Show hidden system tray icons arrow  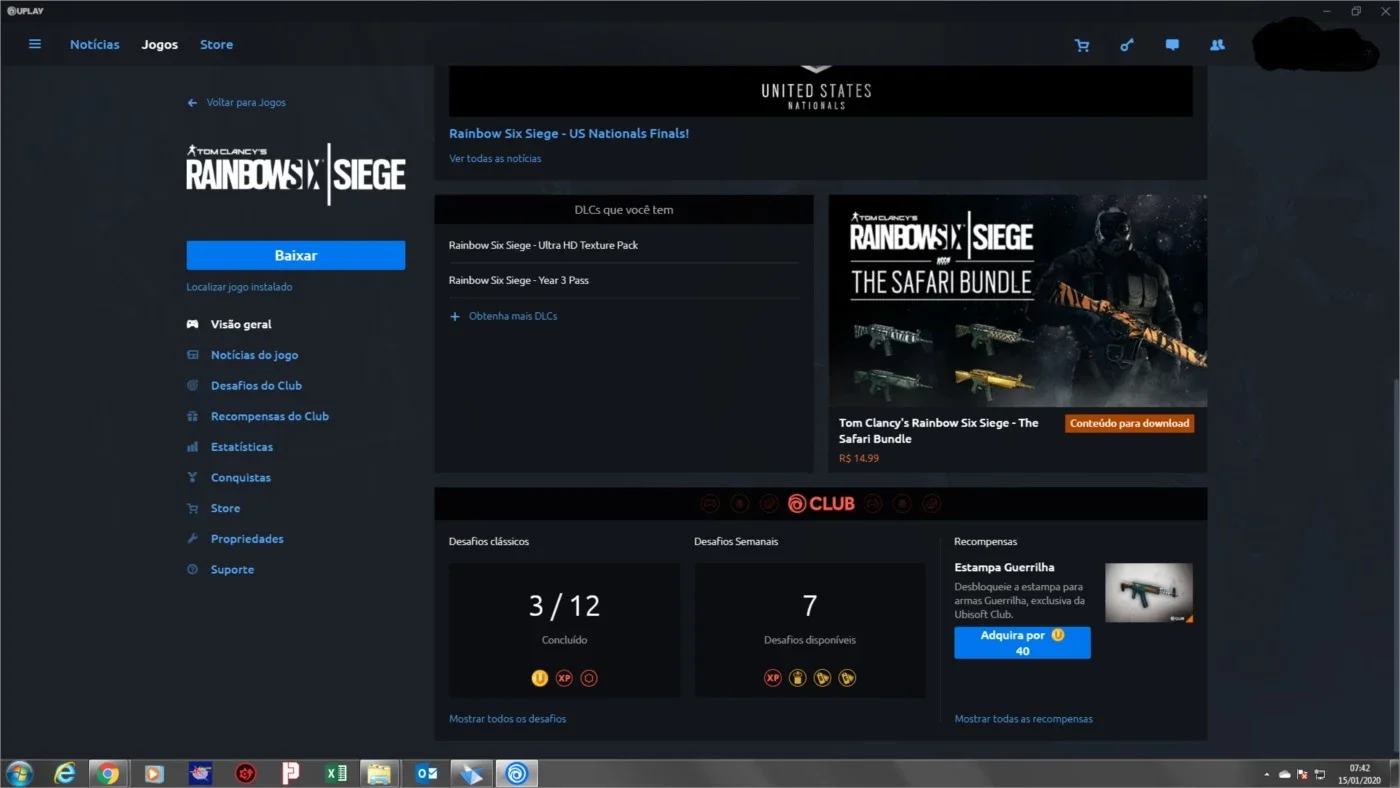[x=1267, y=774]
